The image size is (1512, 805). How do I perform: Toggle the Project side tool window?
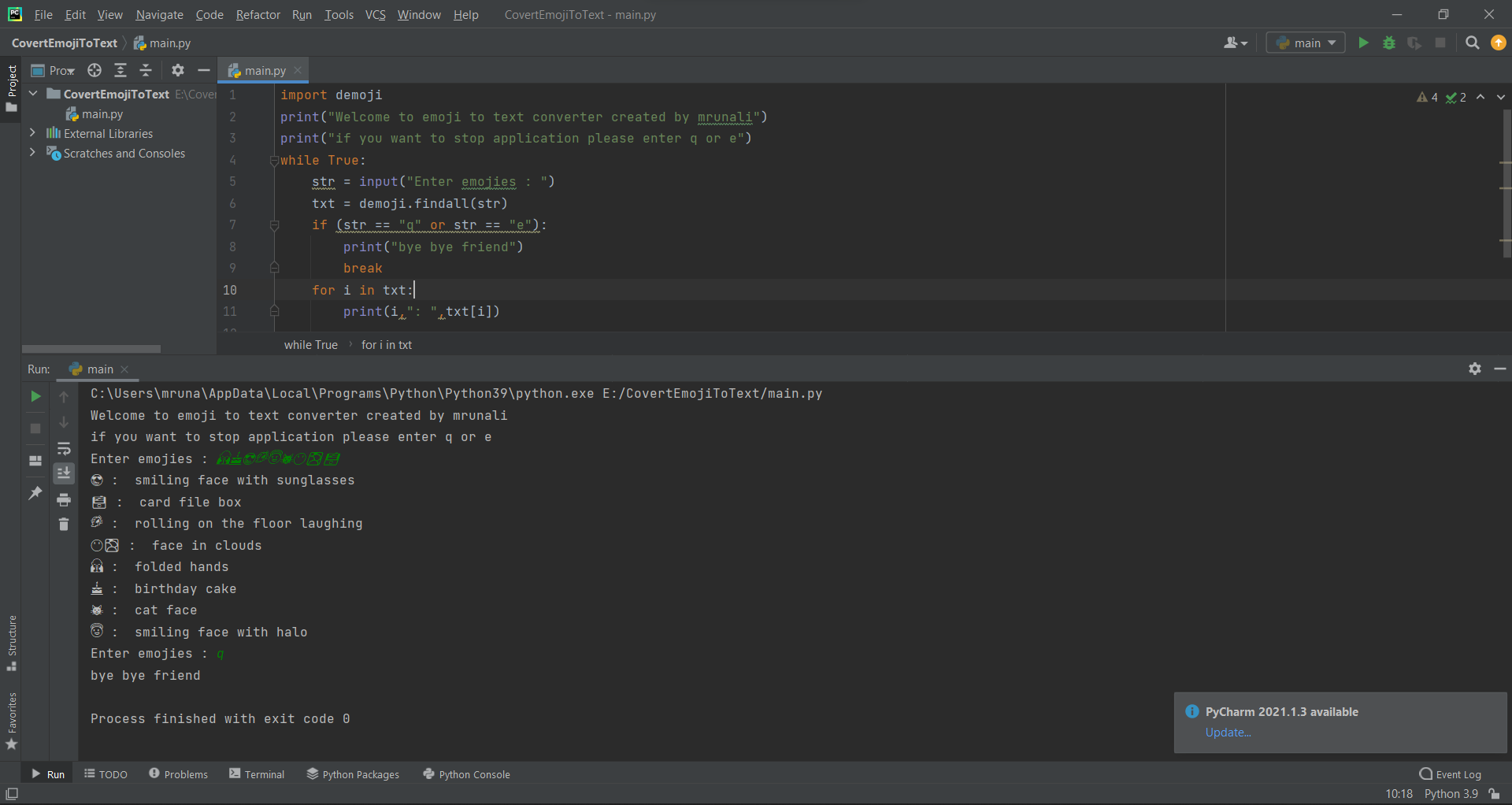click(11, 87)
